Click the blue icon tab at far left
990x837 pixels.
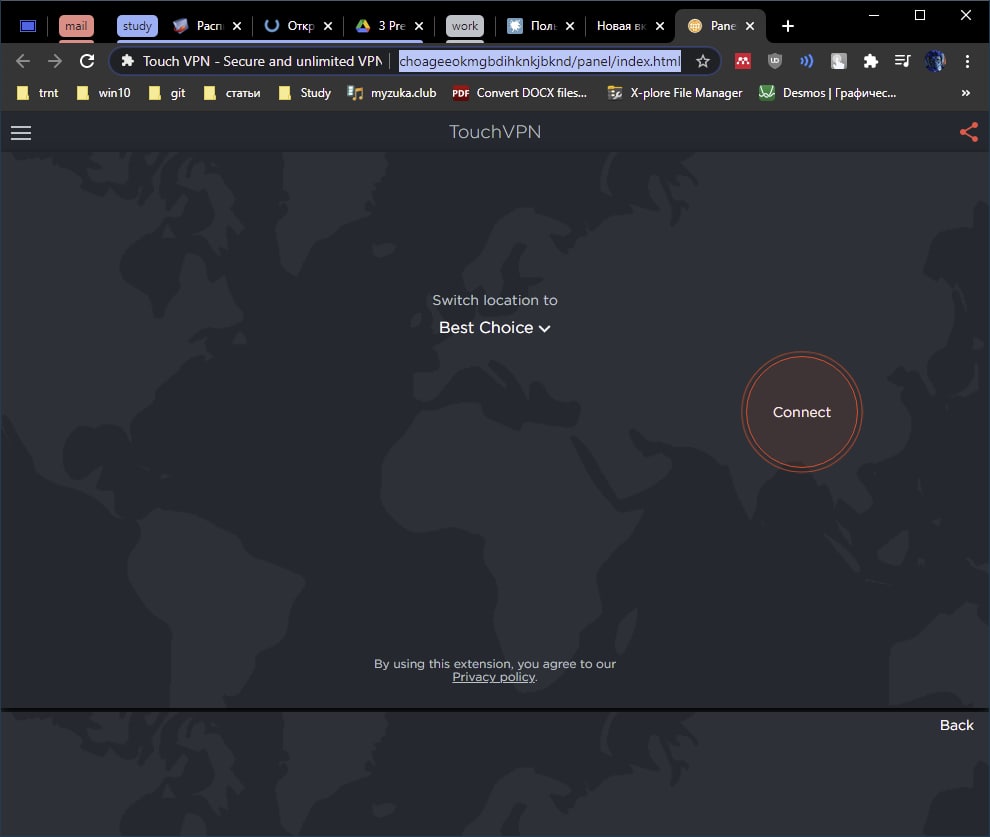pyautogui.click(x=28, y=26)
